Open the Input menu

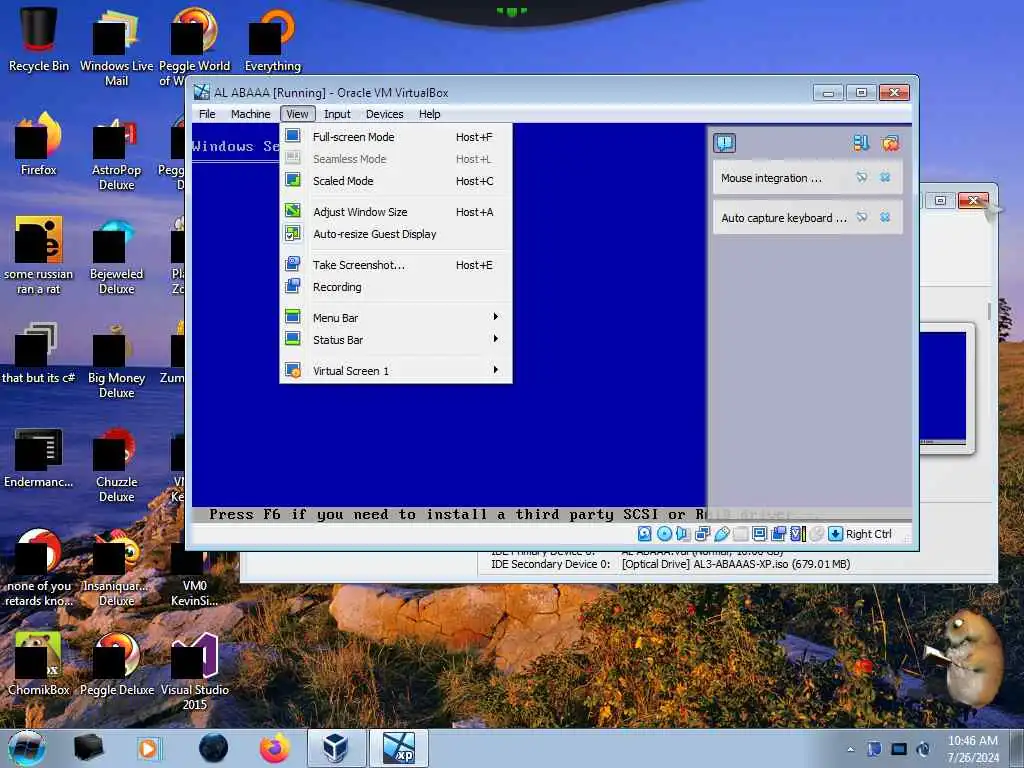pos(337,114)
